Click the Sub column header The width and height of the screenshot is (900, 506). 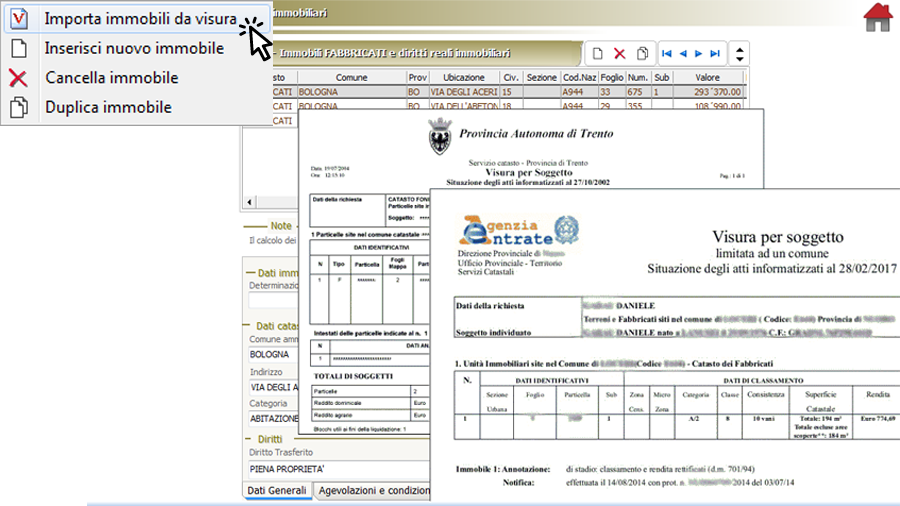pos(662,77)
